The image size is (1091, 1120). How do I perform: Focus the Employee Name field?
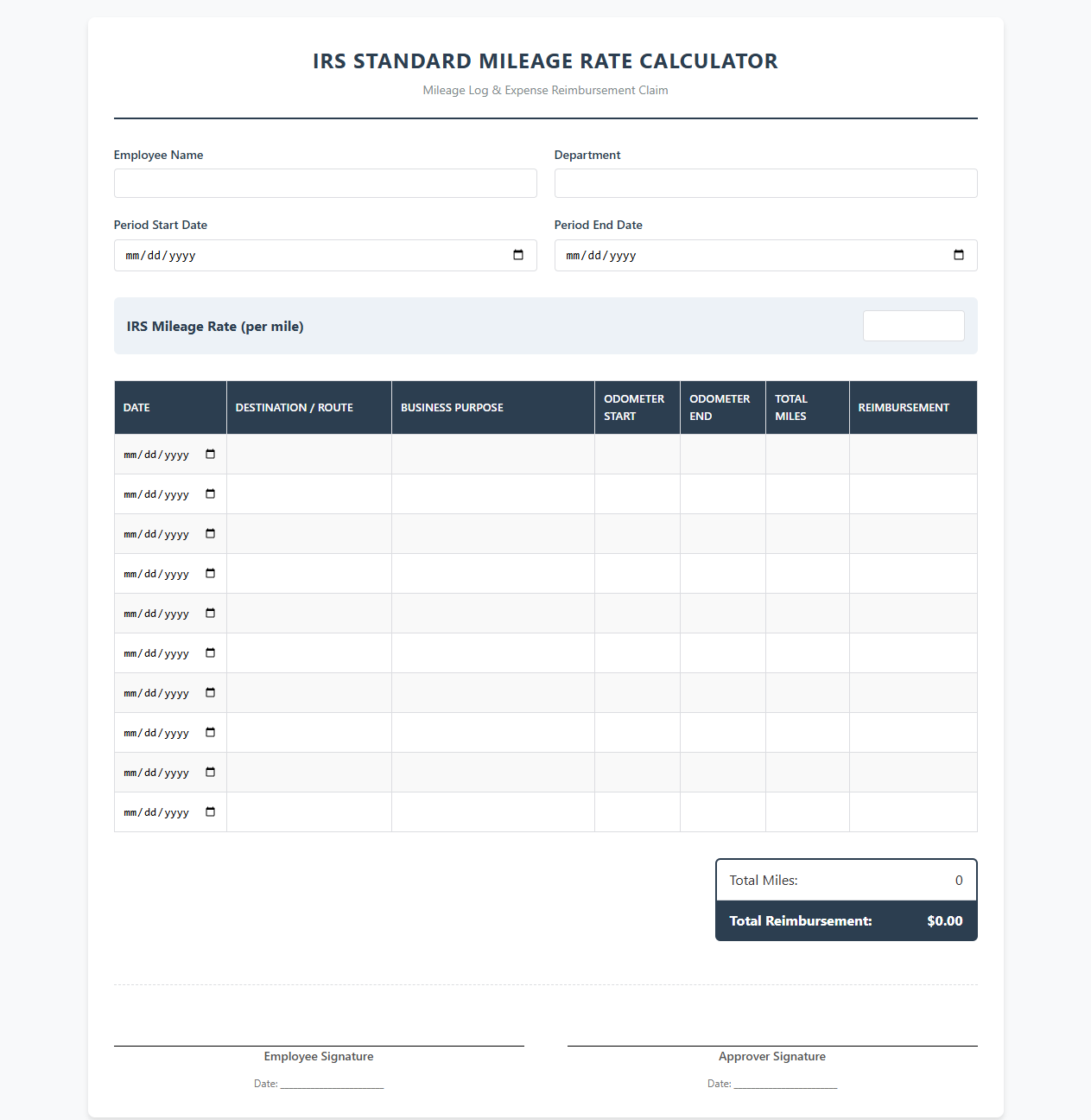tap(326, 183)
